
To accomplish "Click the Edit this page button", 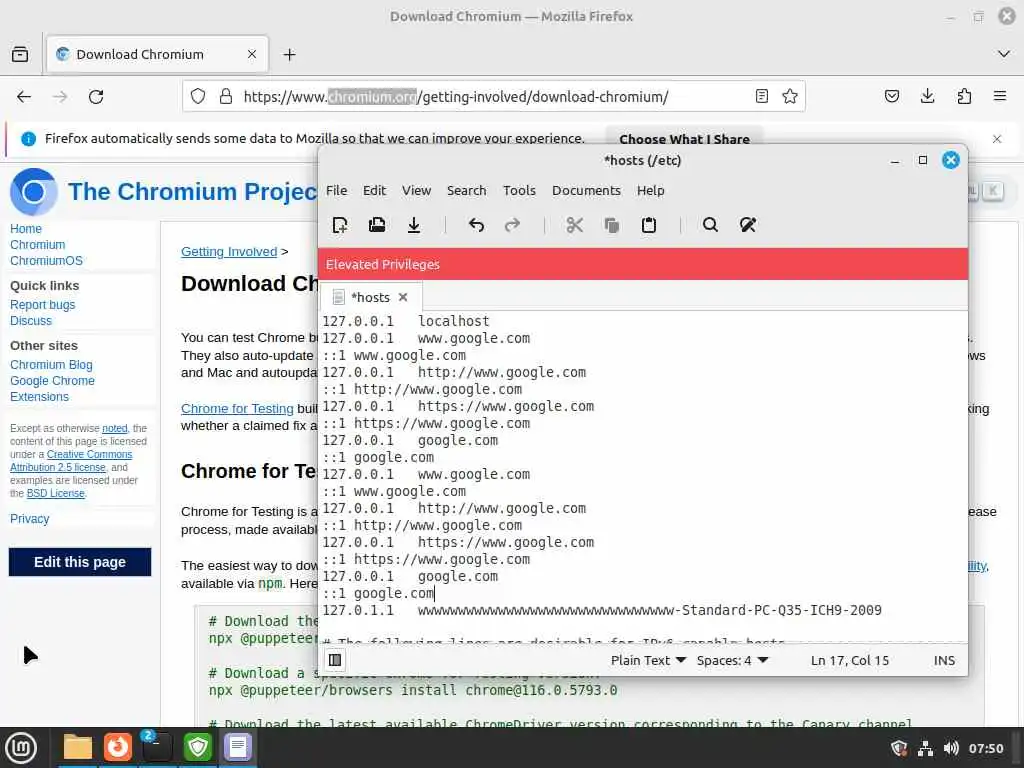I will coord(80,562).
